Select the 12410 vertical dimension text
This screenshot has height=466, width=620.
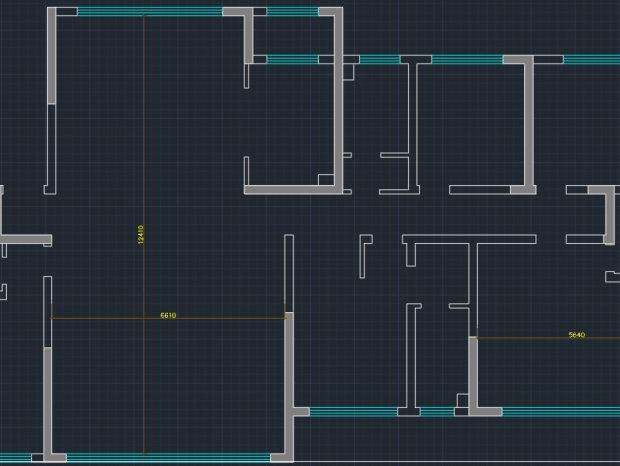tap(140, 233)
